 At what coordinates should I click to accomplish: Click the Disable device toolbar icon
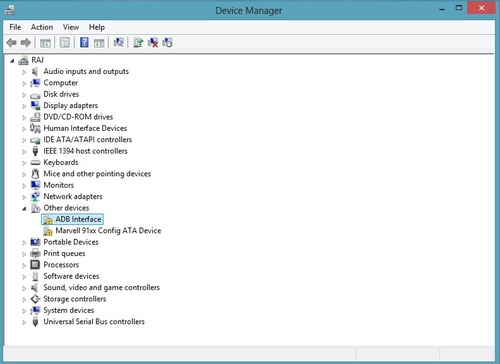(x=167, y=43)
